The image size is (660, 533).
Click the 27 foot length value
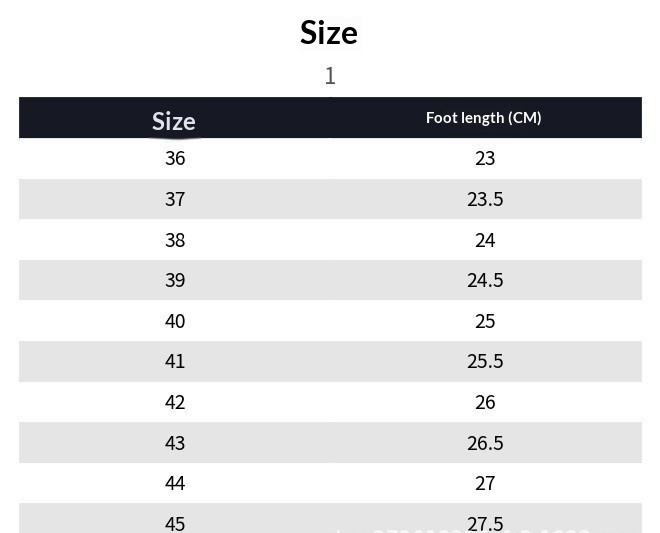coord(485,483)
